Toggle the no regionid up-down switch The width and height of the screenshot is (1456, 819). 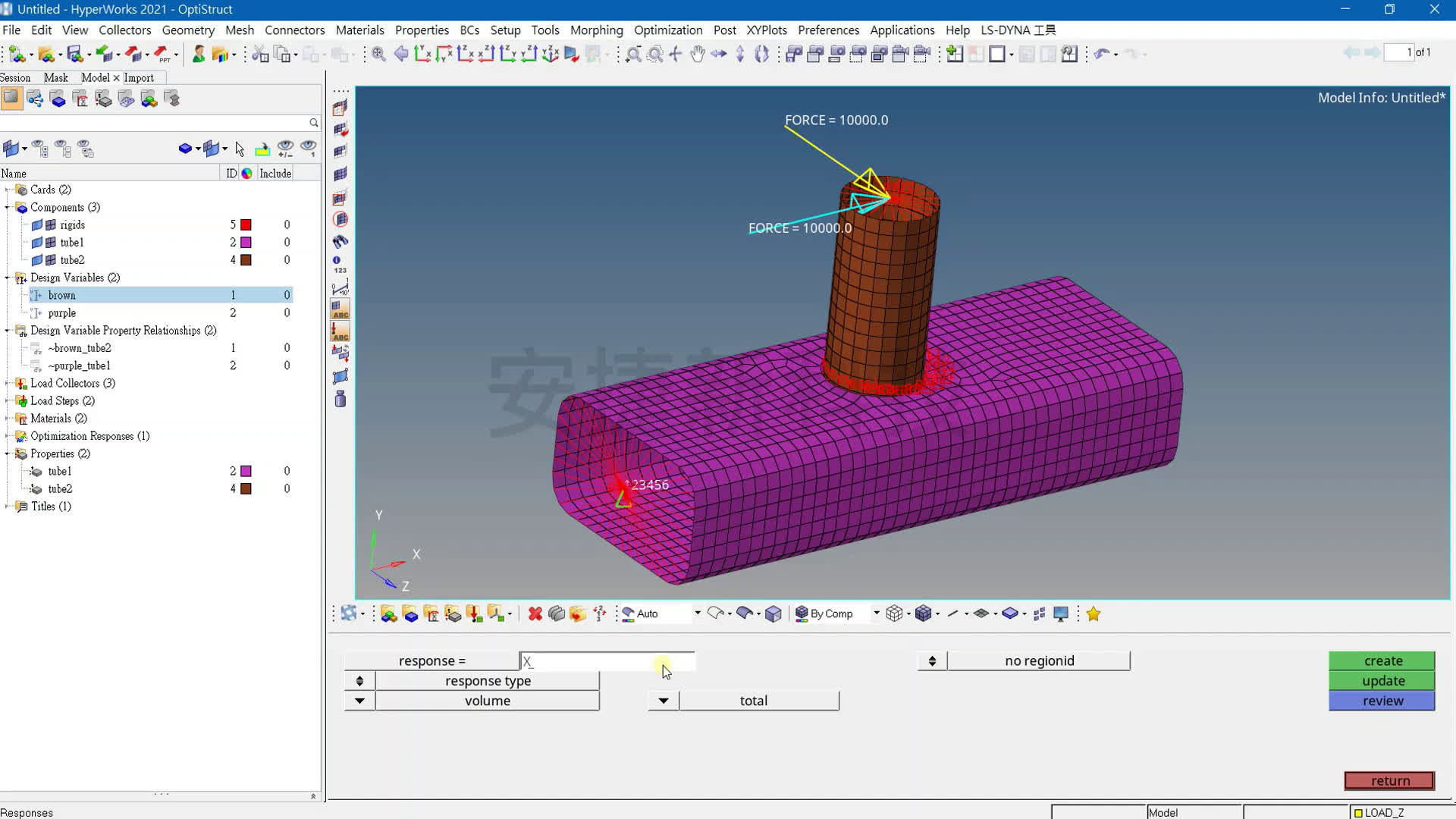[932, 661]
